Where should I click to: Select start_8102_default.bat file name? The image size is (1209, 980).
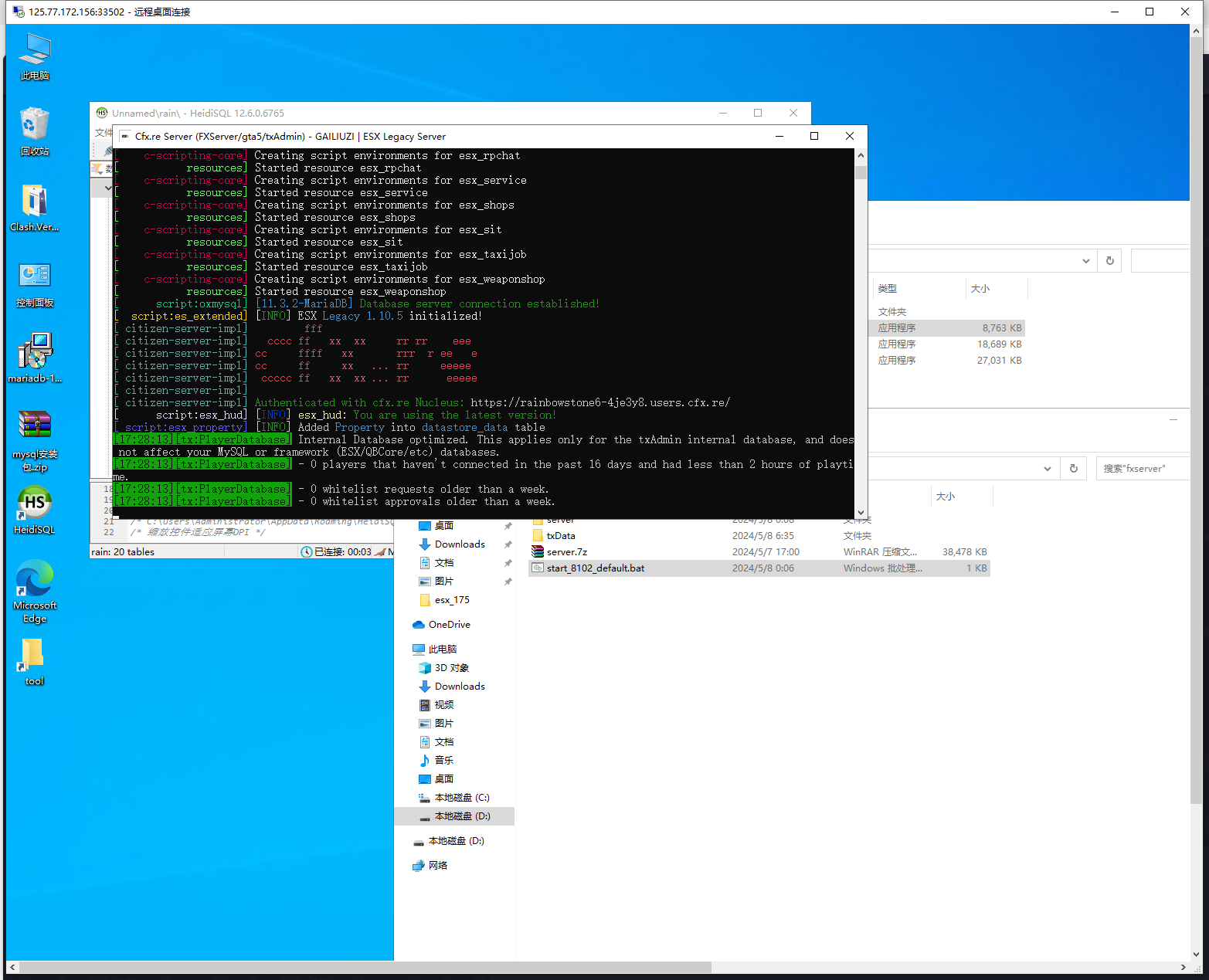tap(596, 568)
